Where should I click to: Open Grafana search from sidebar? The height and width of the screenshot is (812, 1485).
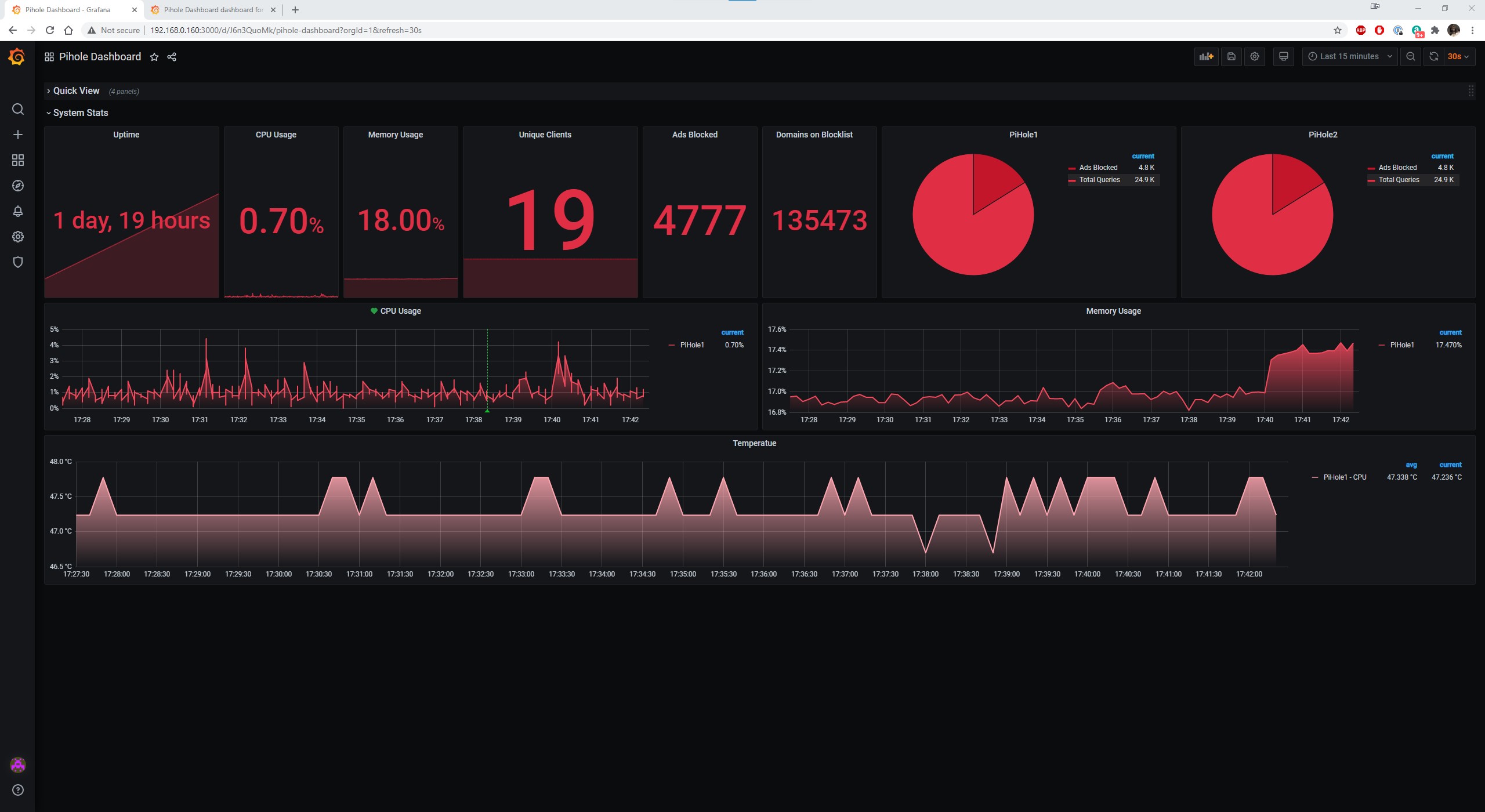click(18, 109)
